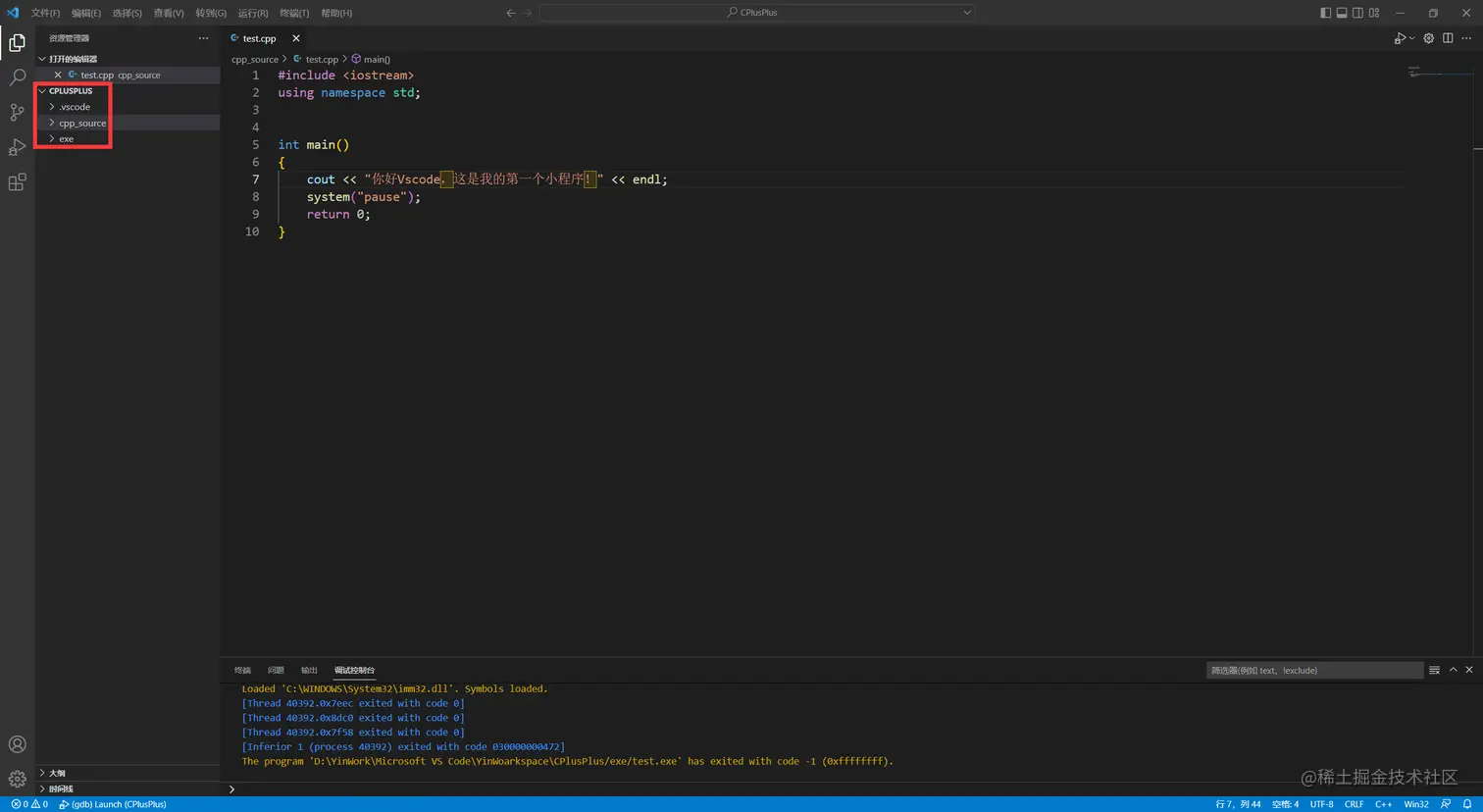
Task: Open the Extensions view
Action: [17, 182]
